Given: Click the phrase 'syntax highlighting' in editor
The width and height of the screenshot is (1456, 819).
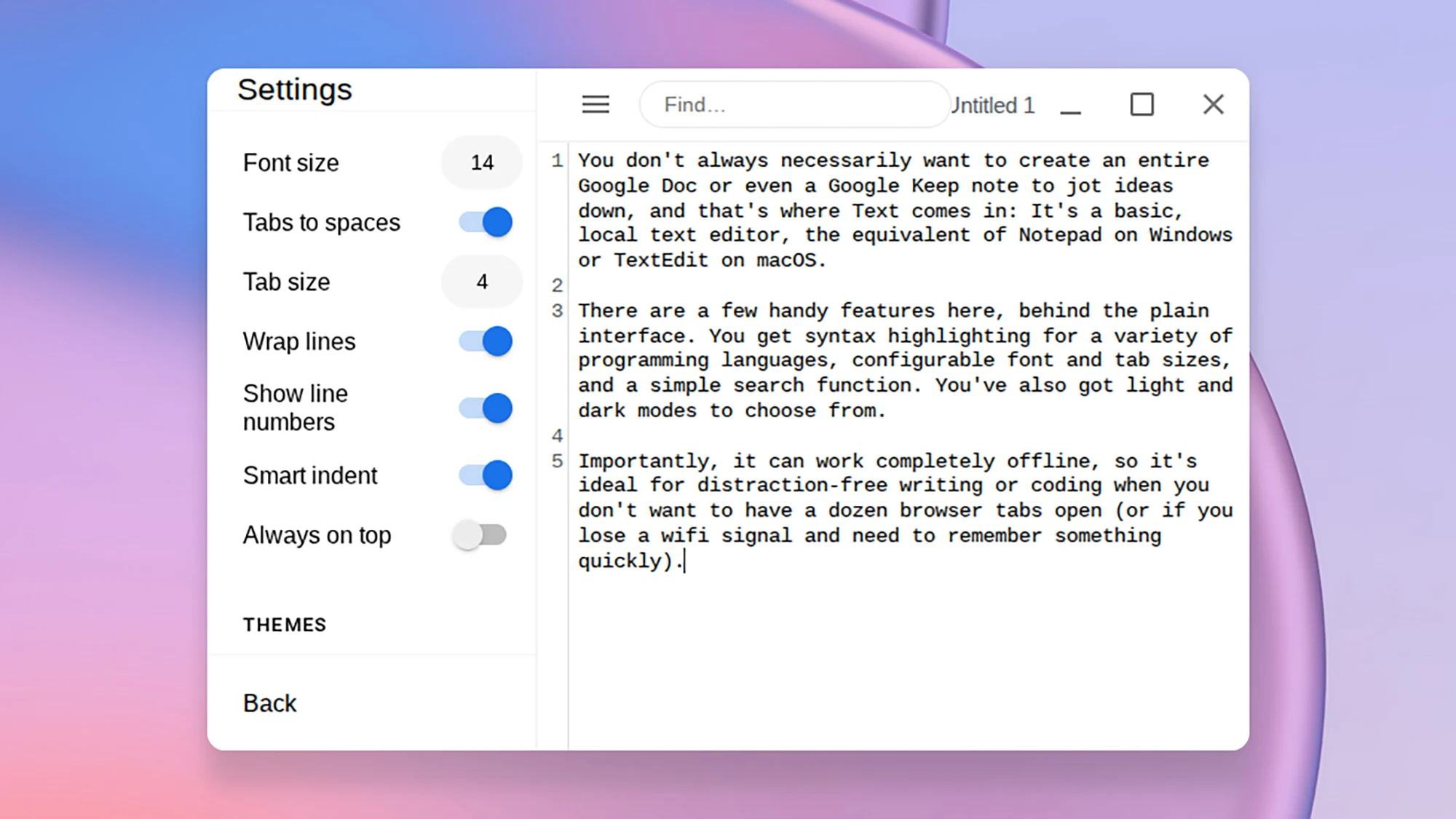Looking at the screenshot, I should pos(917,336).
